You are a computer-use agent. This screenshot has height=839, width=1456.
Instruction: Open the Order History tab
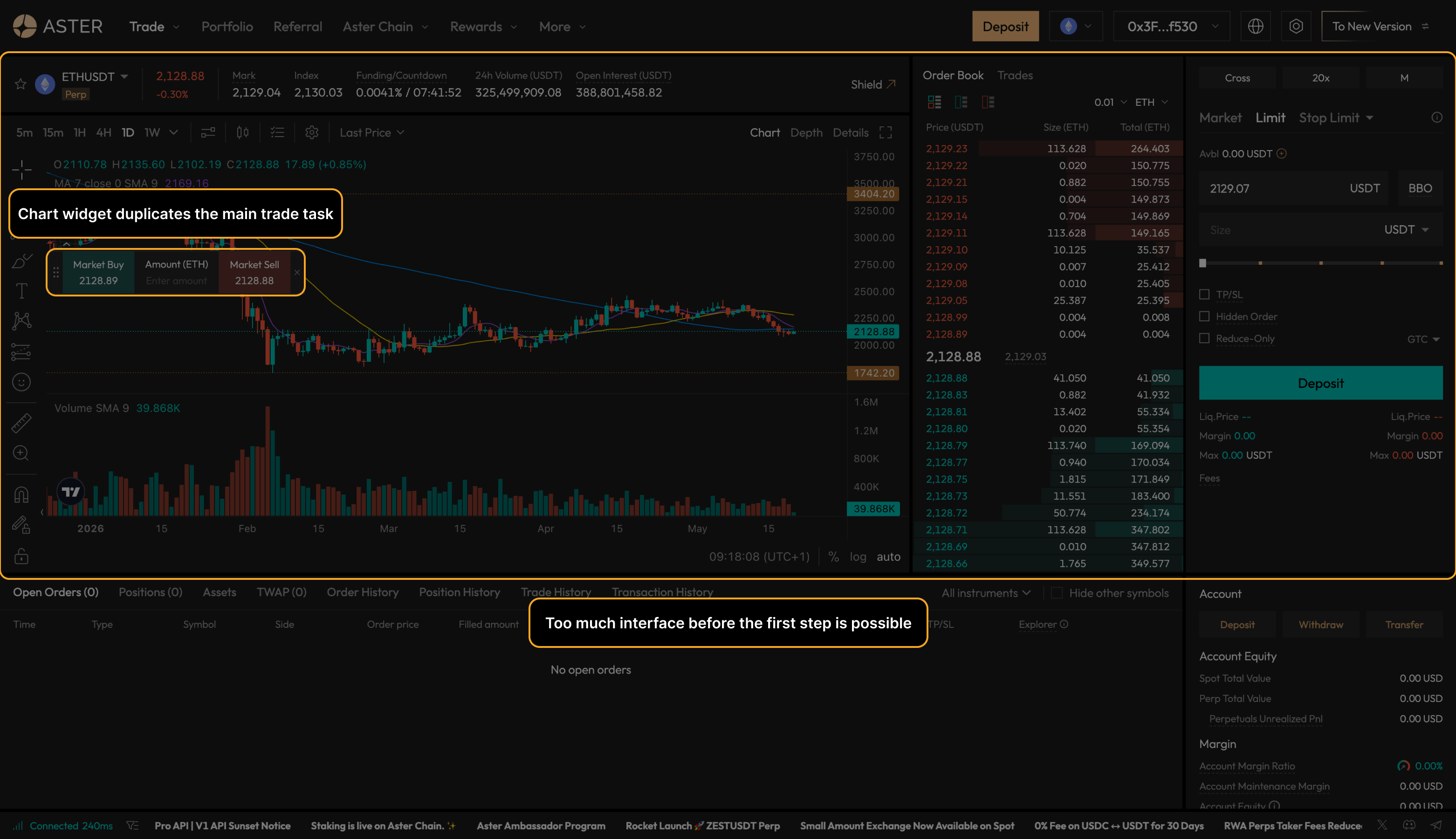pyautogui.click(x=363, y=592)
